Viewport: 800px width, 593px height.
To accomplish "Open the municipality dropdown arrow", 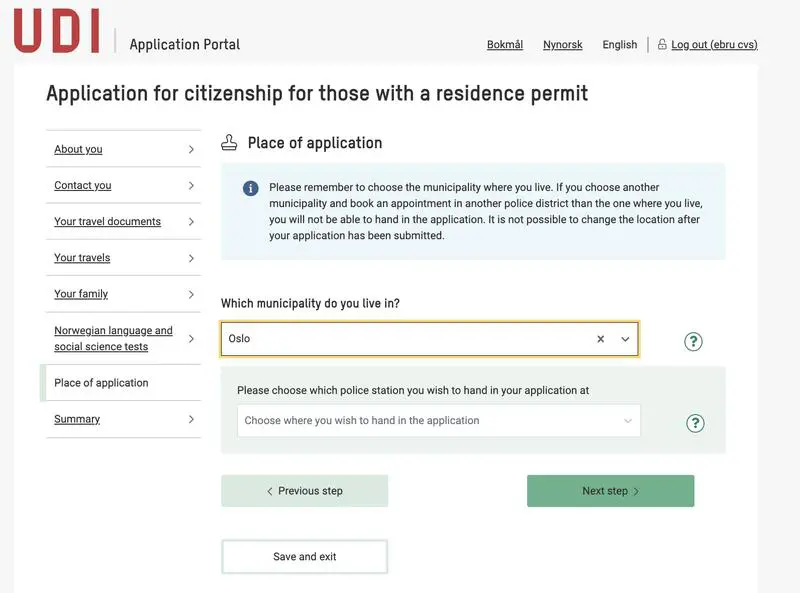I will (625, 339).
